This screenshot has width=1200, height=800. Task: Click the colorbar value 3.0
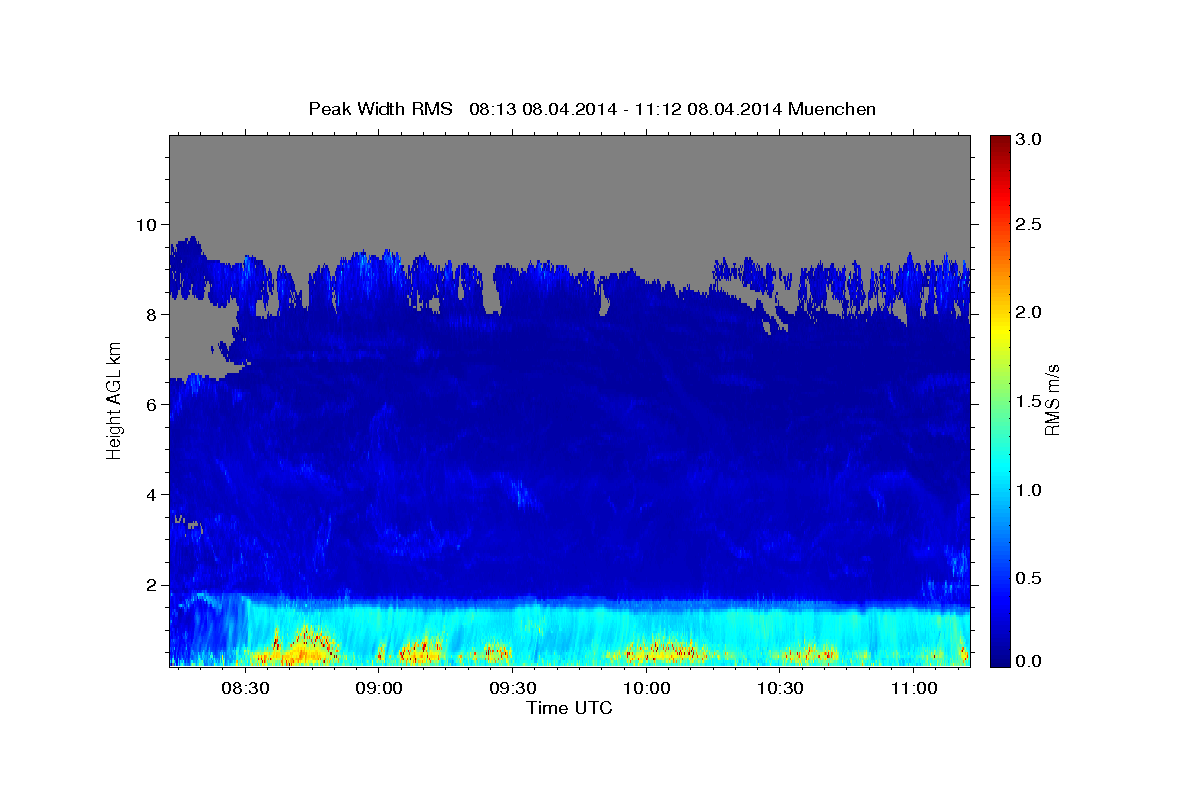pyautogui.click(x=1029, y=140)
